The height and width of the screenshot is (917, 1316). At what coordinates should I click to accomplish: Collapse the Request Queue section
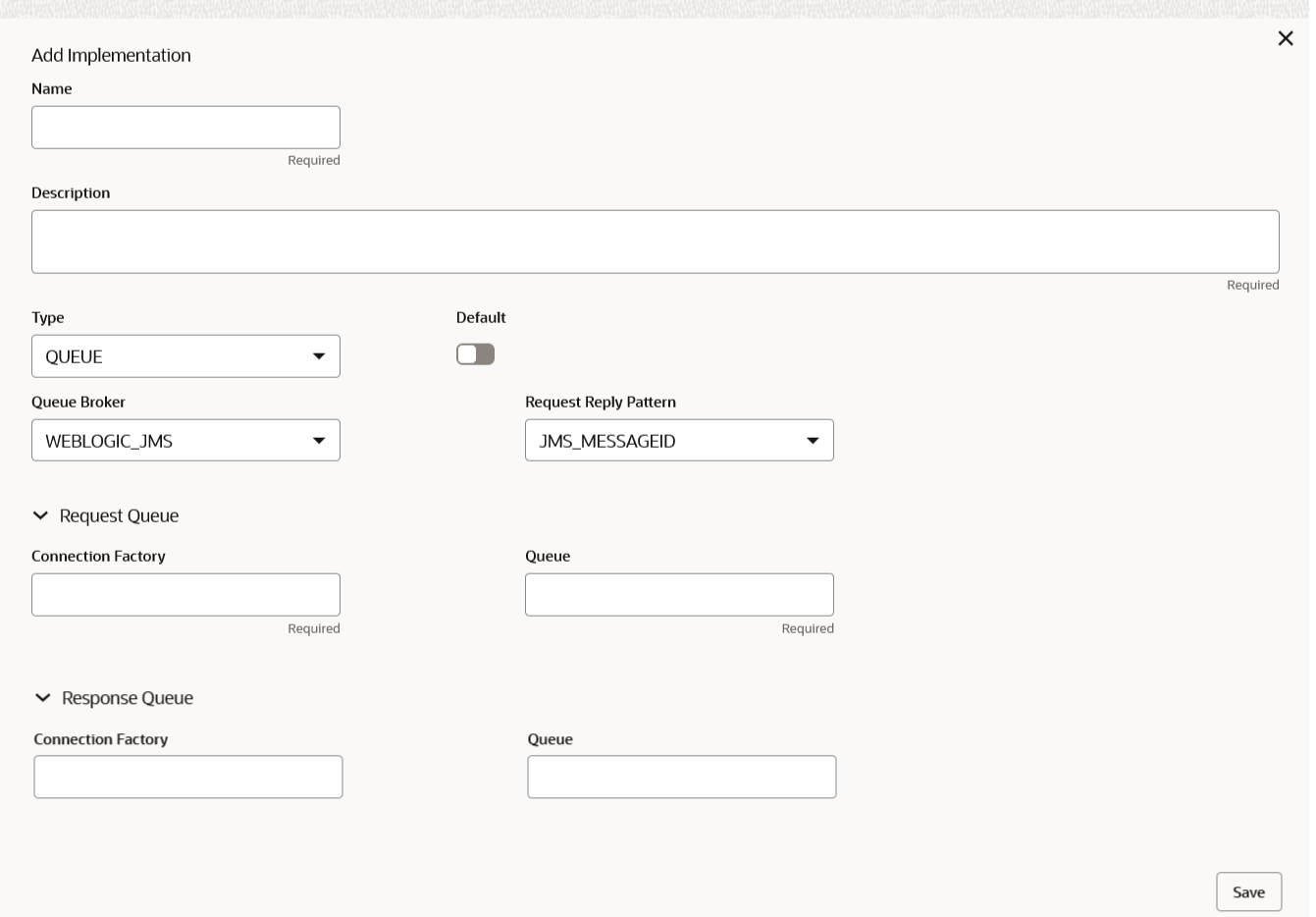point(40,515)
